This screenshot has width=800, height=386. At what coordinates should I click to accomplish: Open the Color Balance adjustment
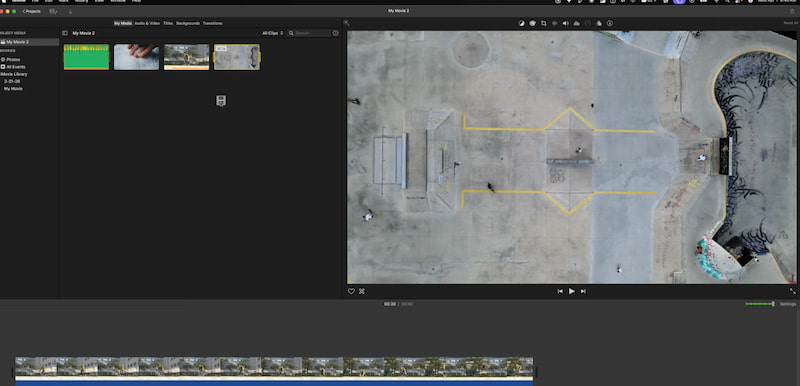tap(521, 23)
